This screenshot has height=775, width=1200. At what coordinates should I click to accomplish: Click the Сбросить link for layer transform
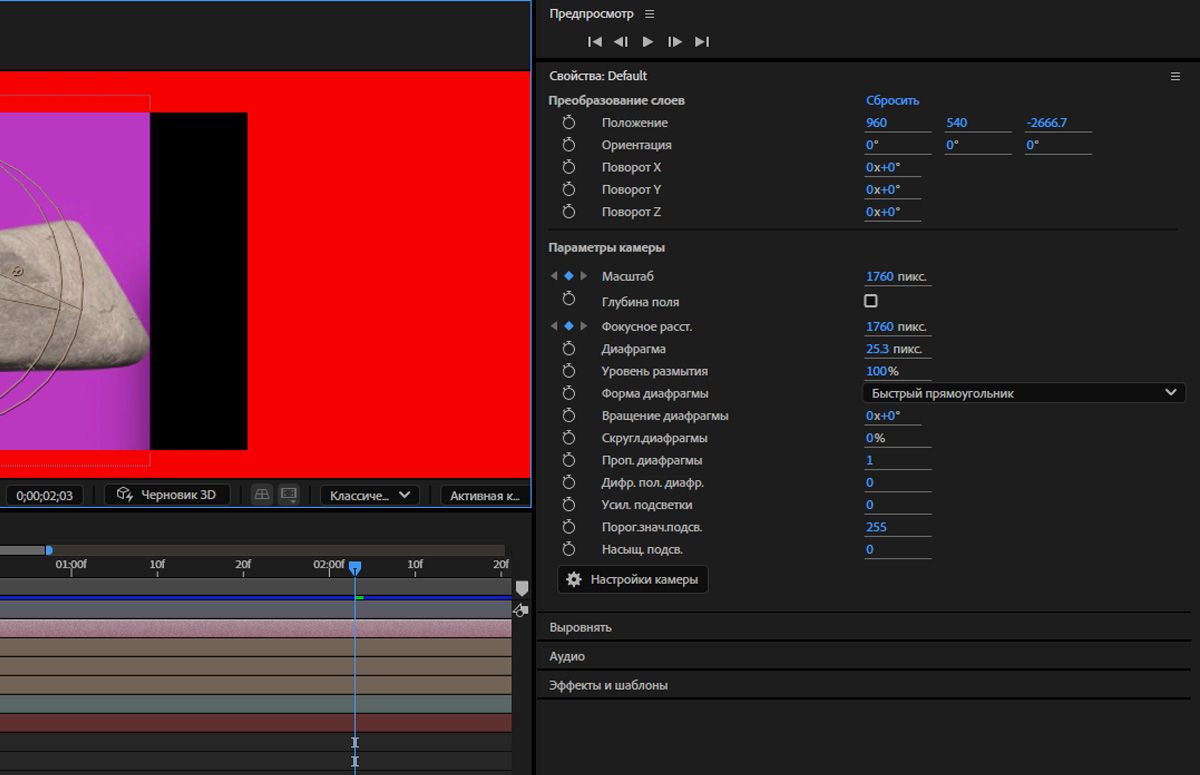pyautogui.click(x=892, y=101)
